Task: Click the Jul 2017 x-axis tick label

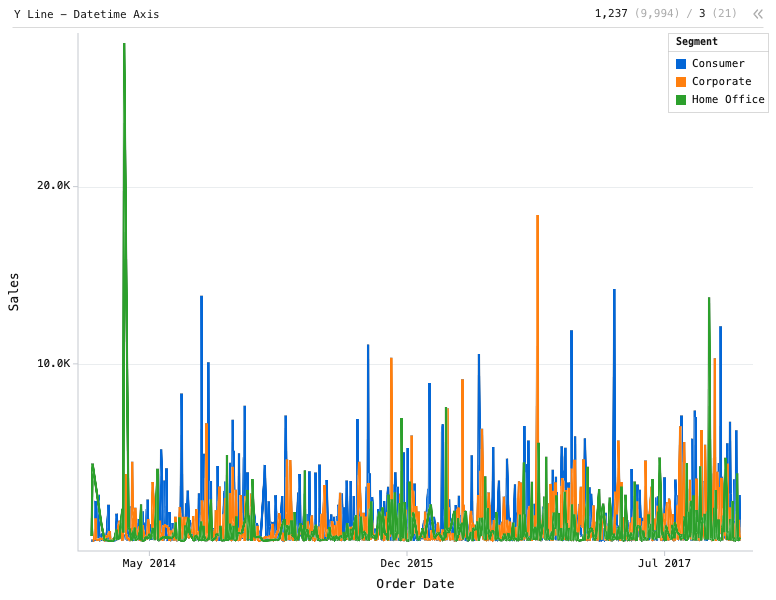Action: click(664, 563)
